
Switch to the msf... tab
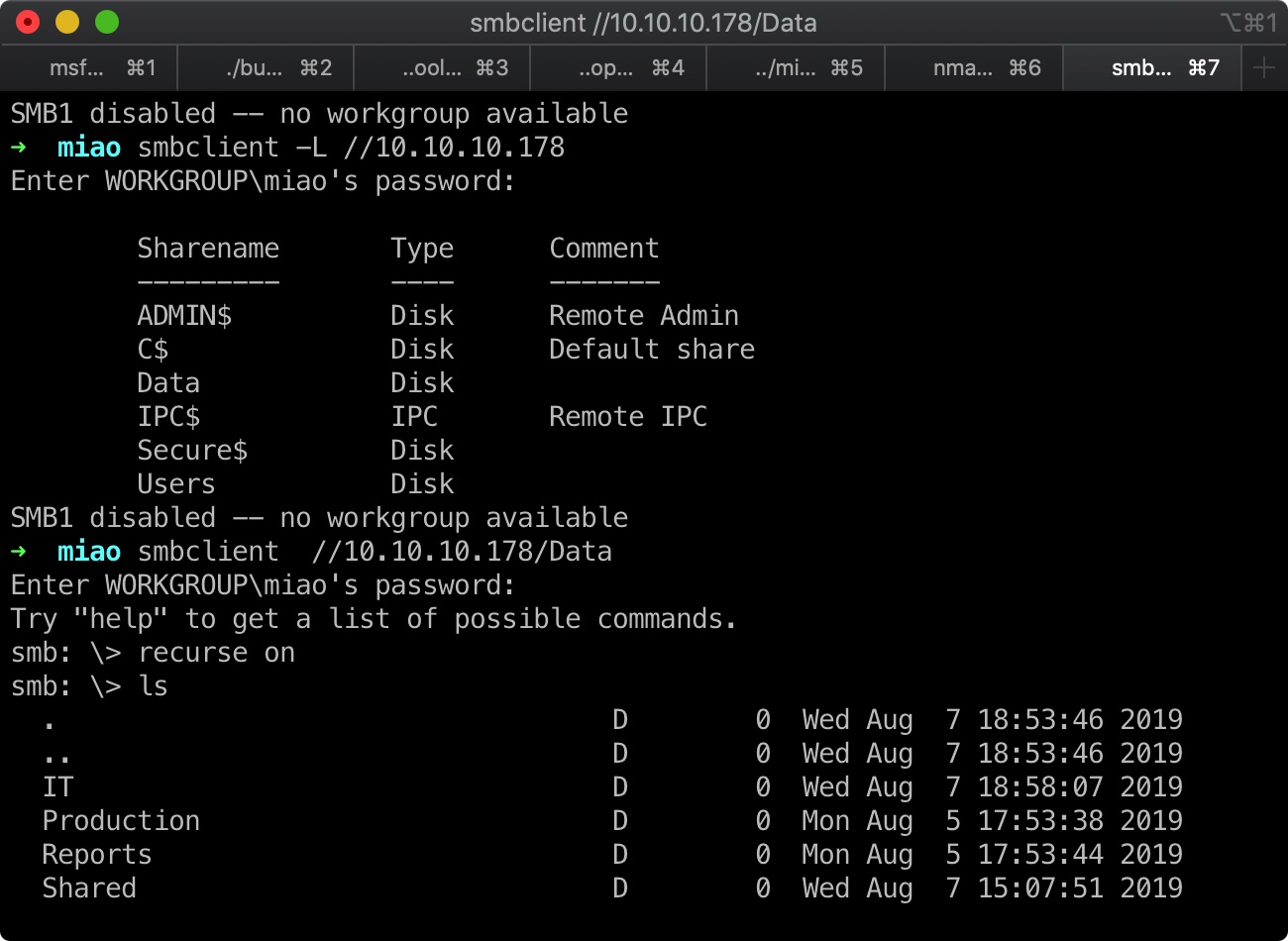(89, 68)
